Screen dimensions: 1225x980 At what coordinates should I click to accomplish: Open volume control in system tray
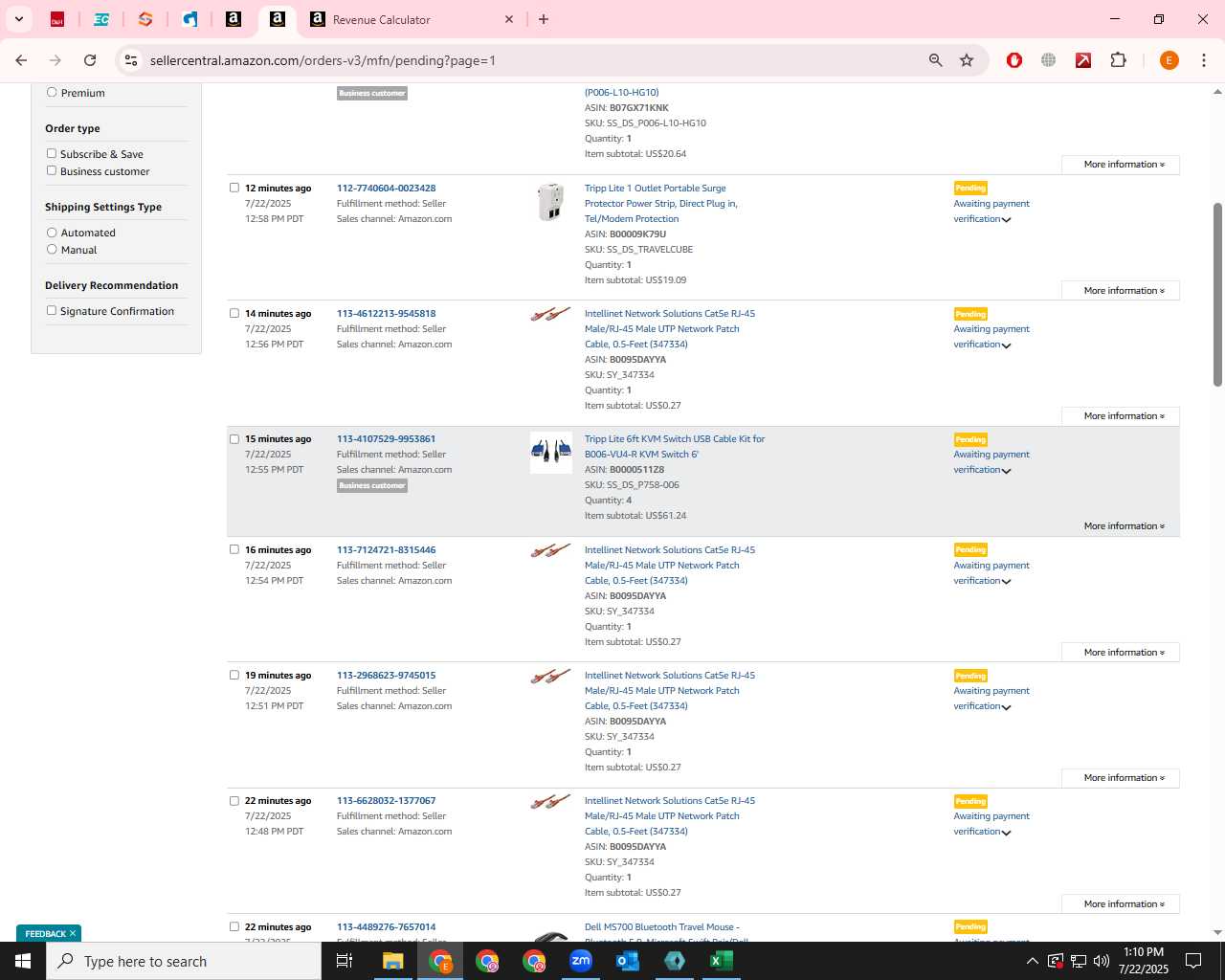(x=1102, y=961)
